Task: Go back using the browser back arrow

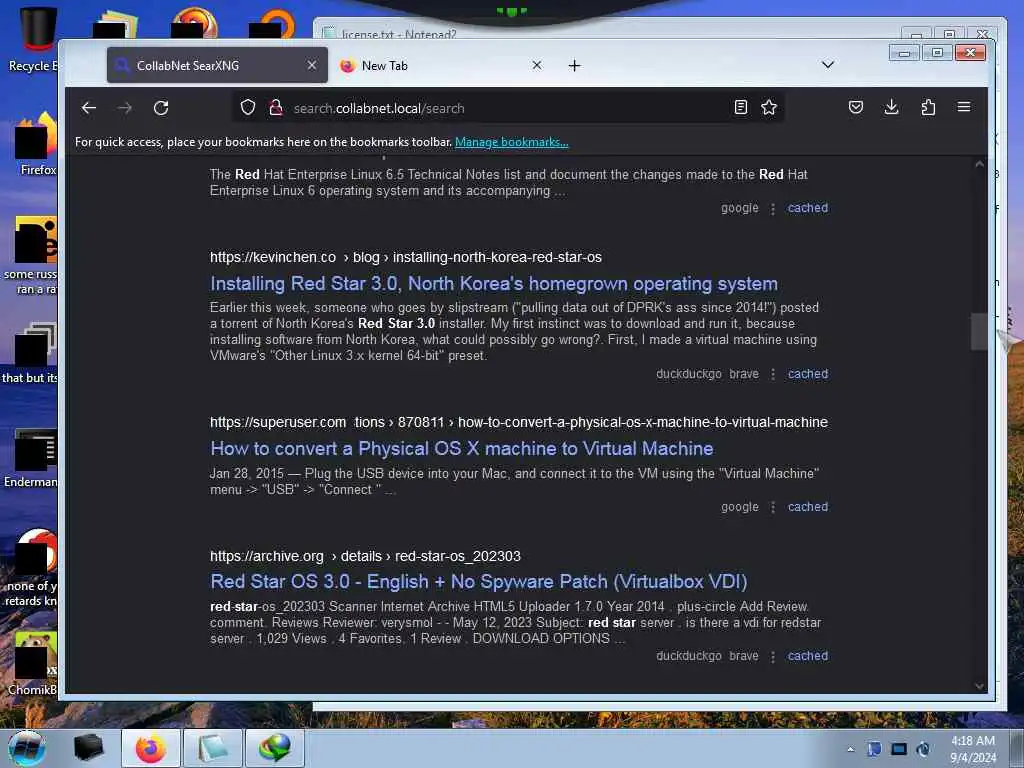Action: tap(89, 108)
